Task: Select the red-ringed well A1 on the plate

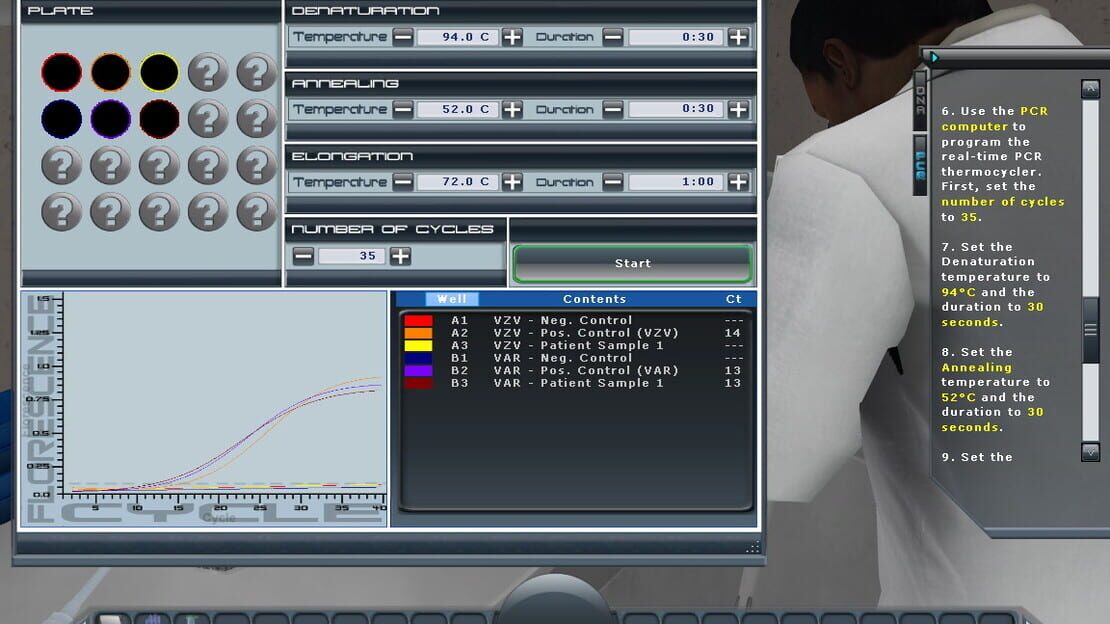Action: 62,72
